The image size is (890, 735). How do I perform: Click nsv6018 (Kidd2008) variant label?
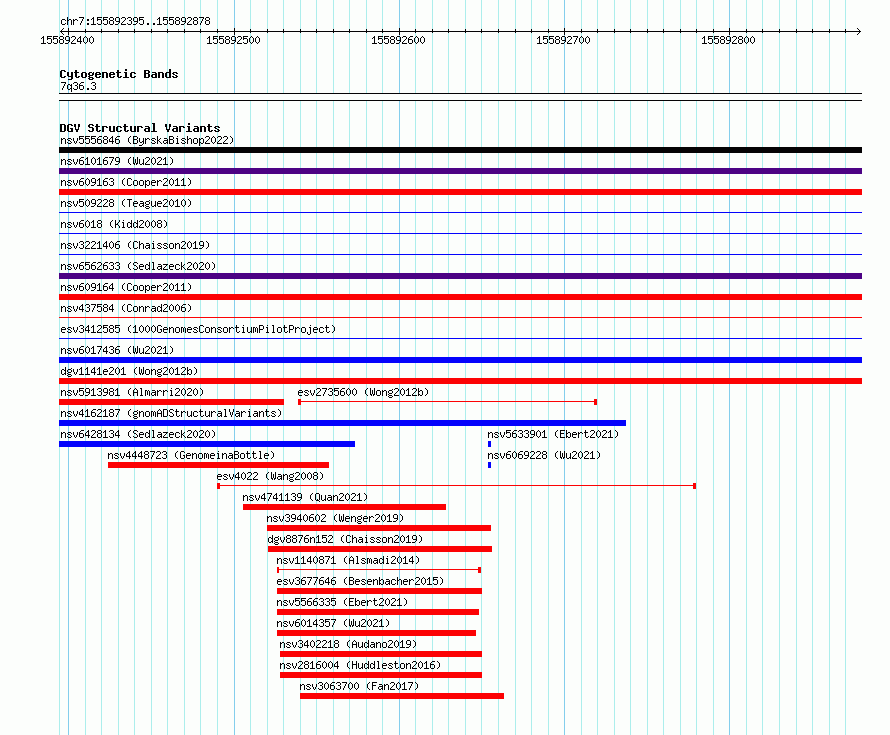pyautogui.click(x=114, y=224)
